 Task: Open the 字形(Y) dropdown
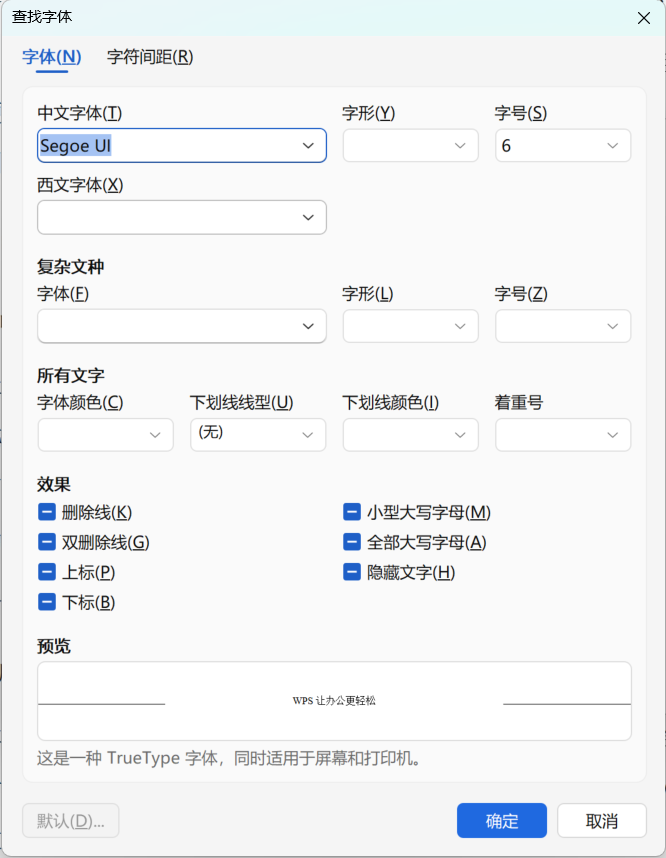tap(410, 146)
